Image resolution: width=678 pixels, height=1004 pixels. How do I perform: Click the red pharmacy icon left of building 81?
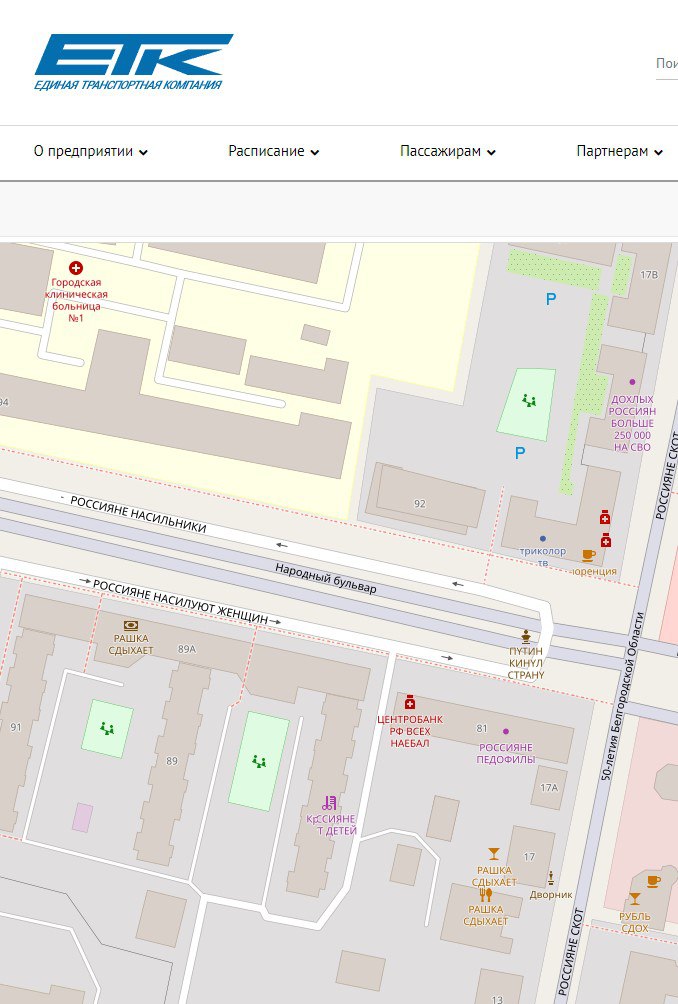pyautogui.click(x=409, y=703)
